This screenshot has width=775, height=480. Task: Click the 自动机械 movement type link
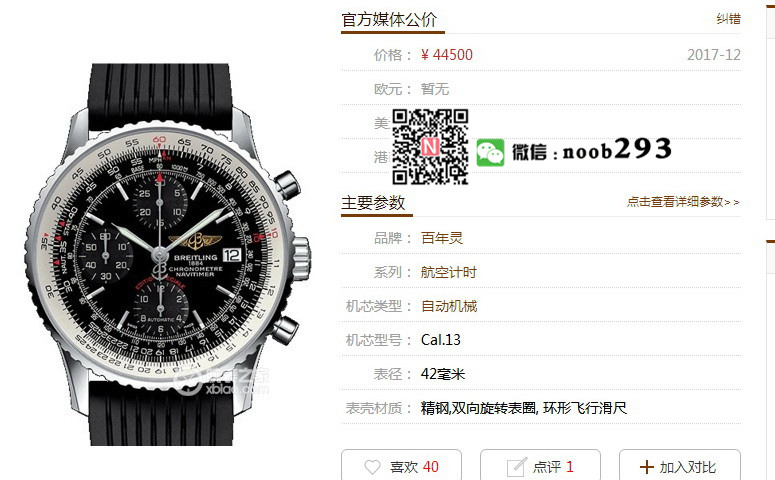(x=449, y=306)
